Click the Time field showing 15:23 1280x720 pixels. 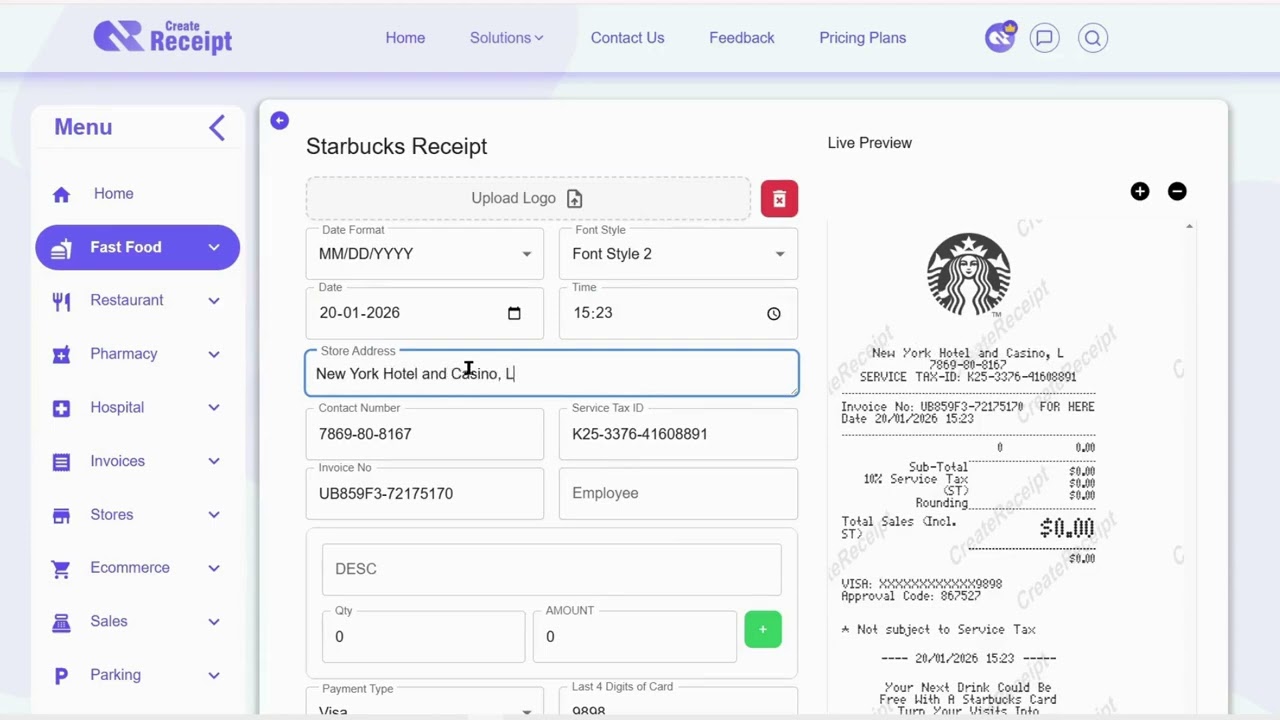click(678, 313)
